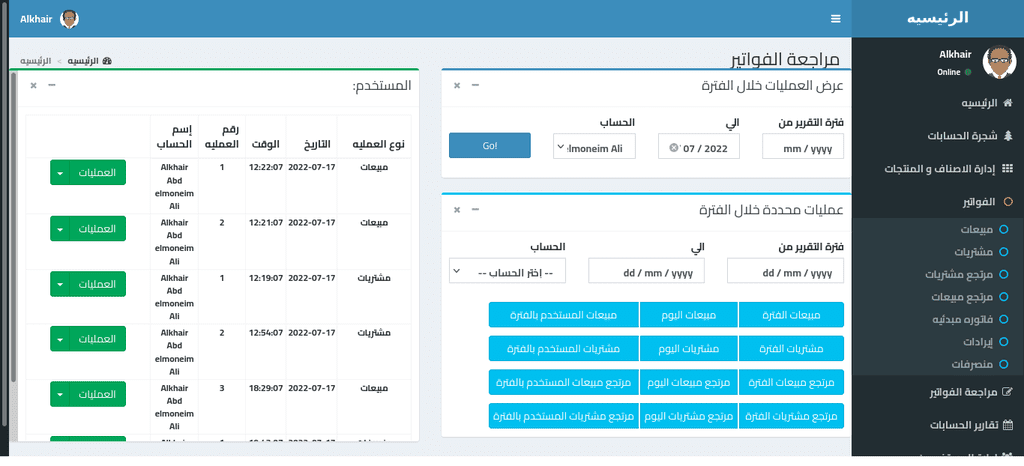This screenshot has width=1024, height=466.
Task: Click the مشتريات المستخدم بالفترة button
Action: click(564, 349)
